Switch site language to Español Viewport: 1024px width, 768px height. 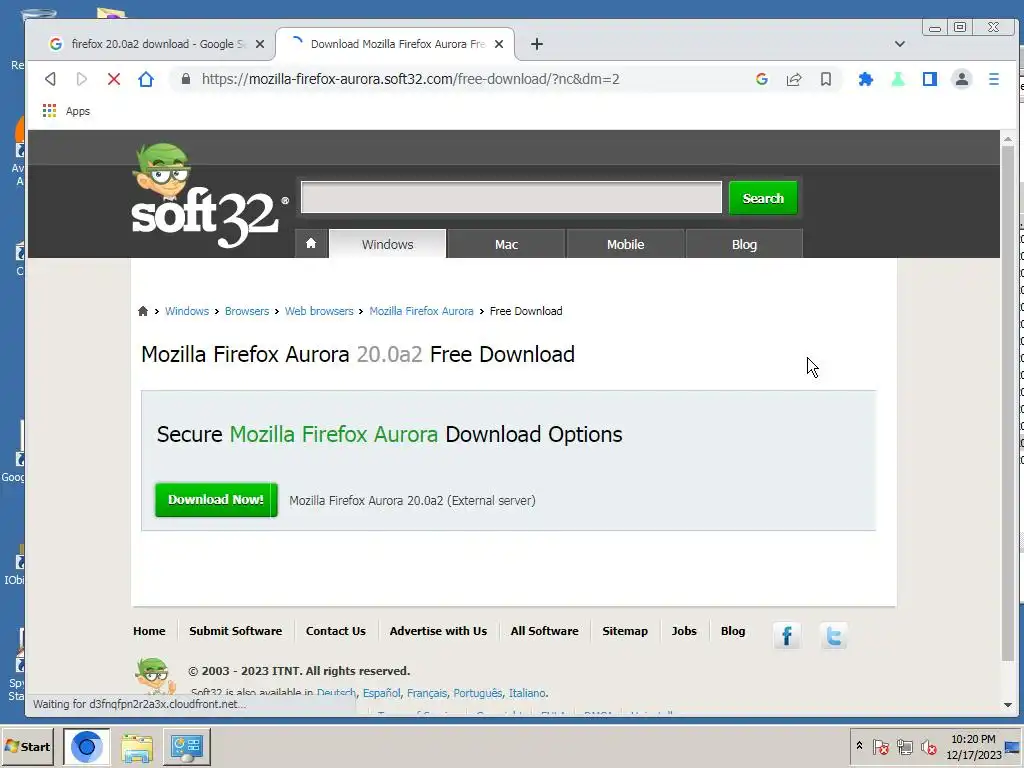tap(381, 693)
